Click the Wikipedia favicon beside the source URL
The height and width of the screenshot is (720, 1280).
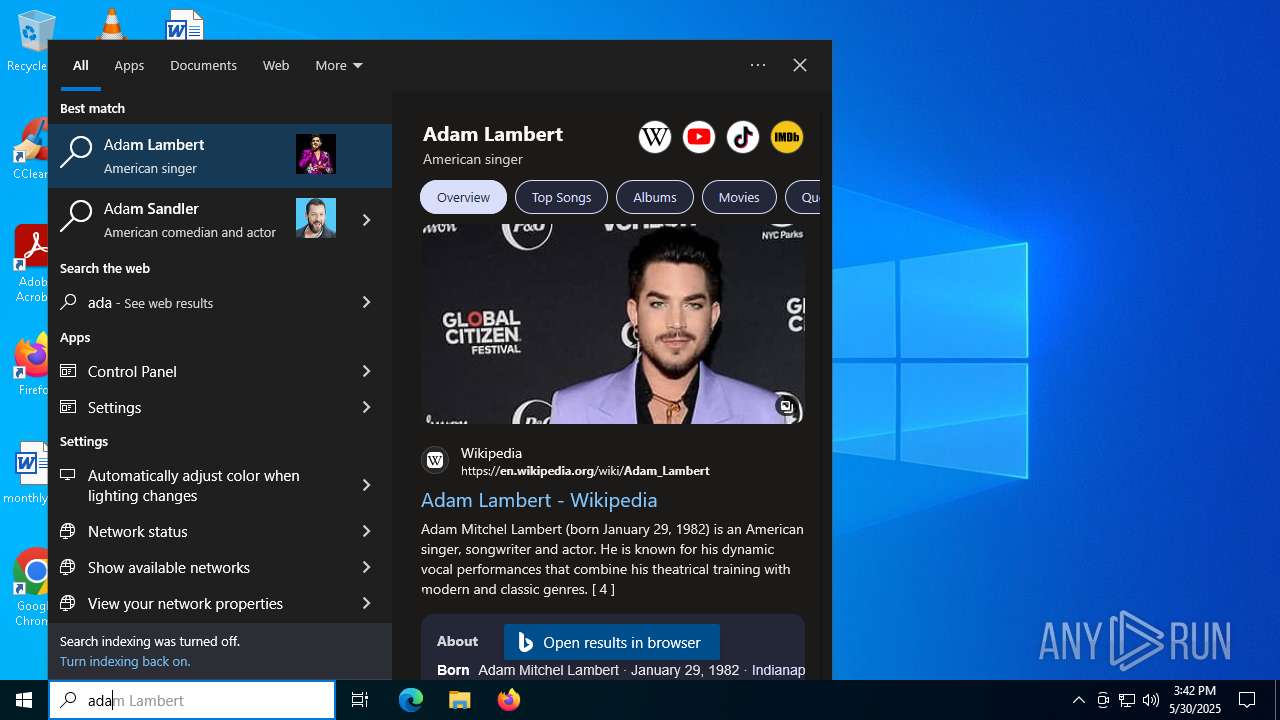pos(435,460)
